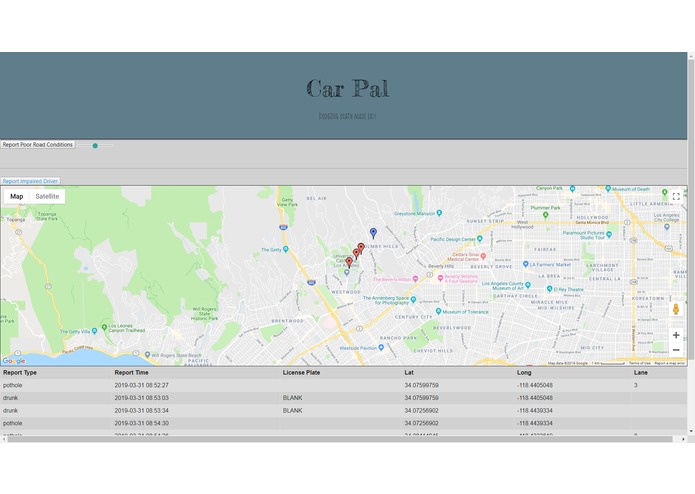
Task: Click the LA Farmers' Market pin
Action: pyautogui.click(x=526, y=264)
